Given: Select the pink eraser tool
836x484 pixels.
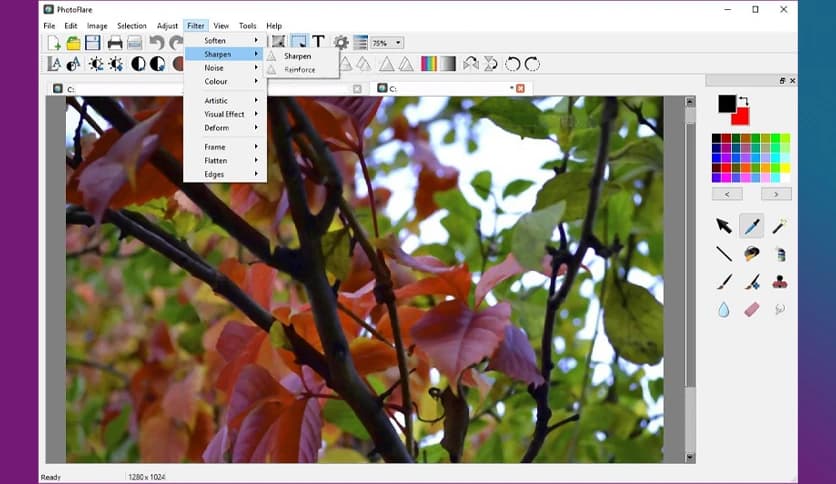Looking at the screenshot, I should (752, 309).
